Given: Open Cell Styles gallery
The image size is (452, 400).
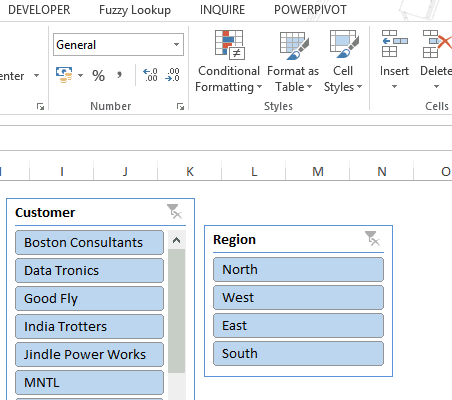Looking at the screenshot, I should point(343,62).
